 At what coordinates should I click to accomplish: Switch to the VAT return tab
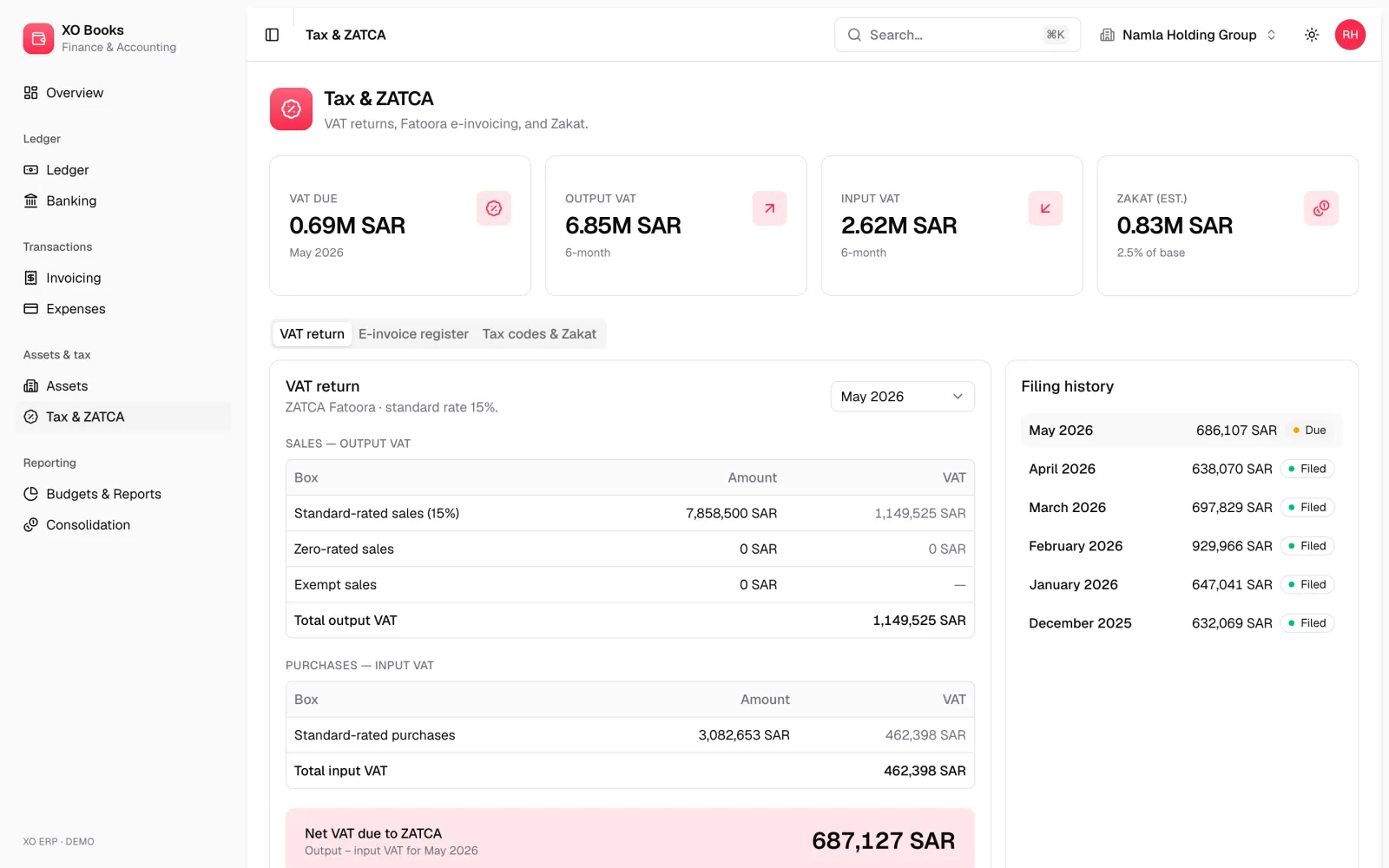click(312, 334)
